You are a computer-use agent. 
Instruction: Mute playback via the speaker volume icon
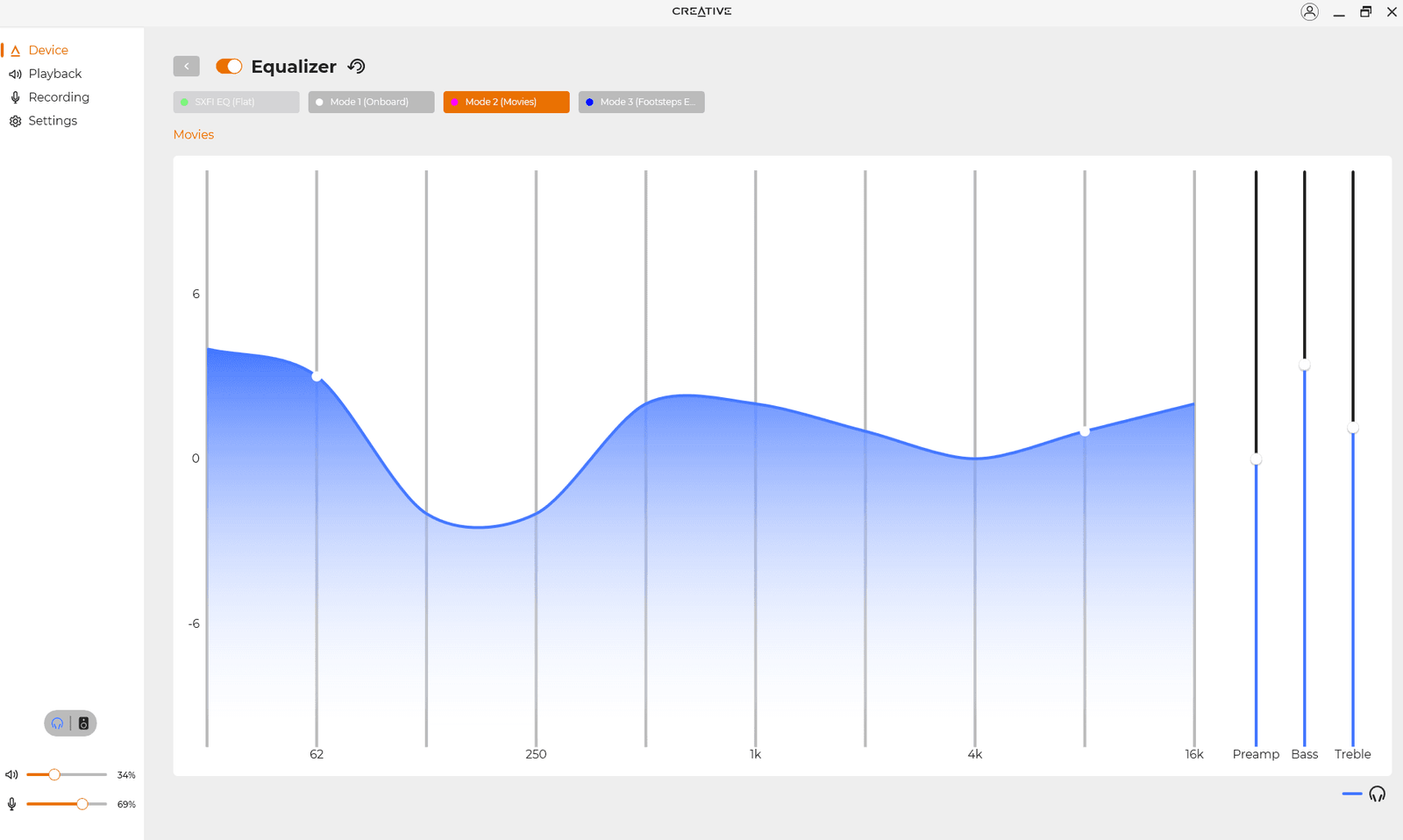point(11,775)
